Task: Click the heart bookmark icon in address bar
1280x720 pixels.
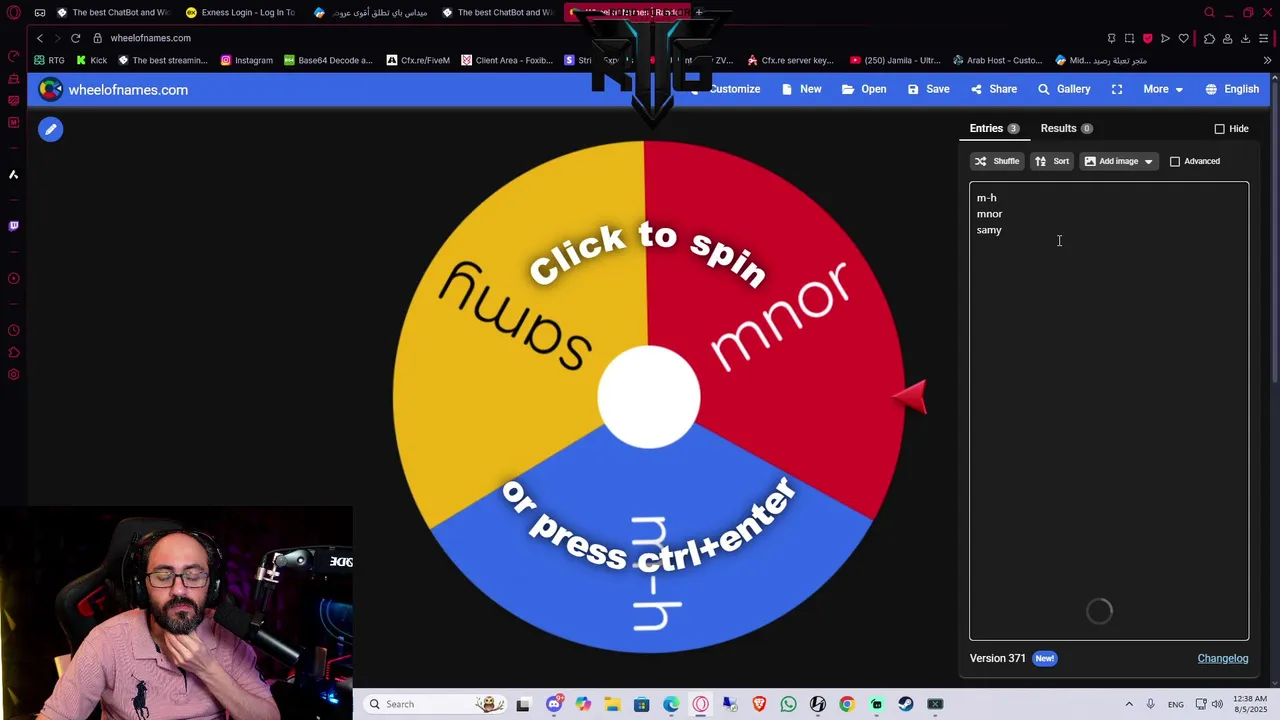Action: [1184, 38]
